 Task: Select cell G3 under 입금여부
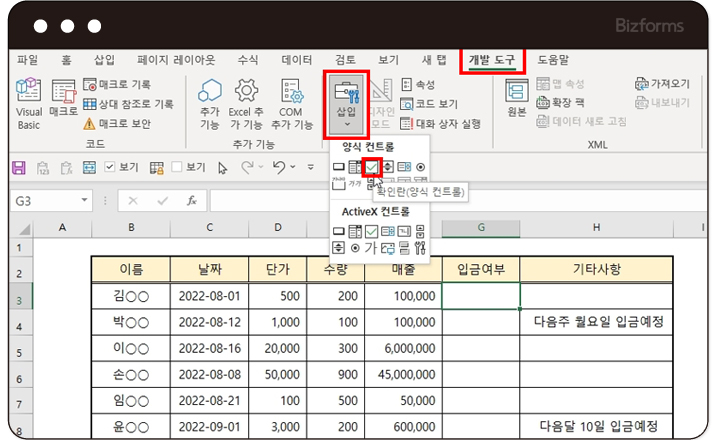481,296
